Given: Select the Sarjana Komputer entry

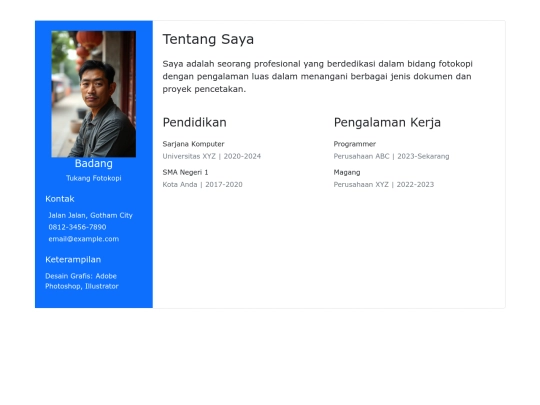Looking at the screenshot, I should click(193, 144).
